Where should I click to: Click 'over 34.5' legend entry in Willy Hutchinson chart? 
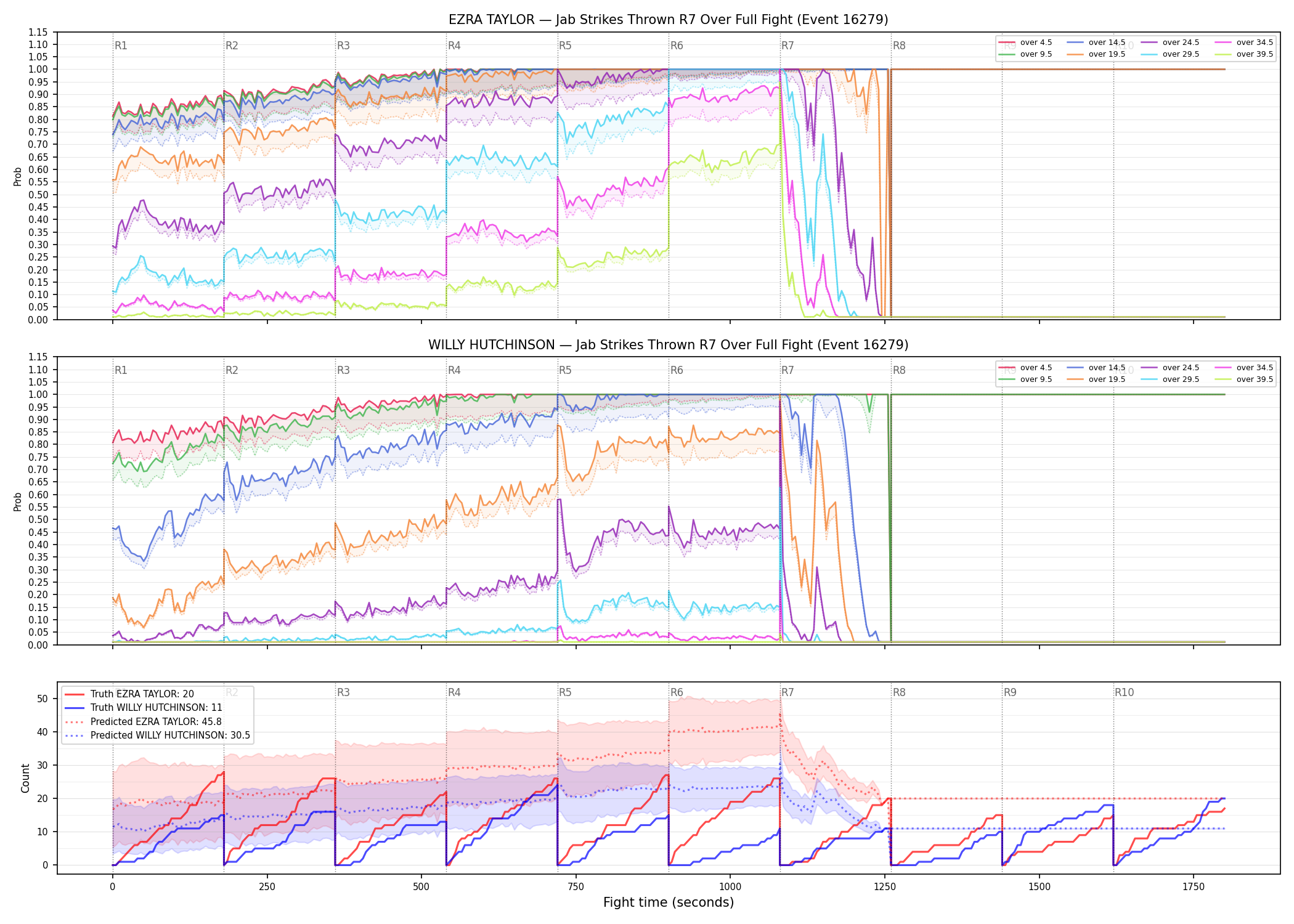coord(1243,368)
